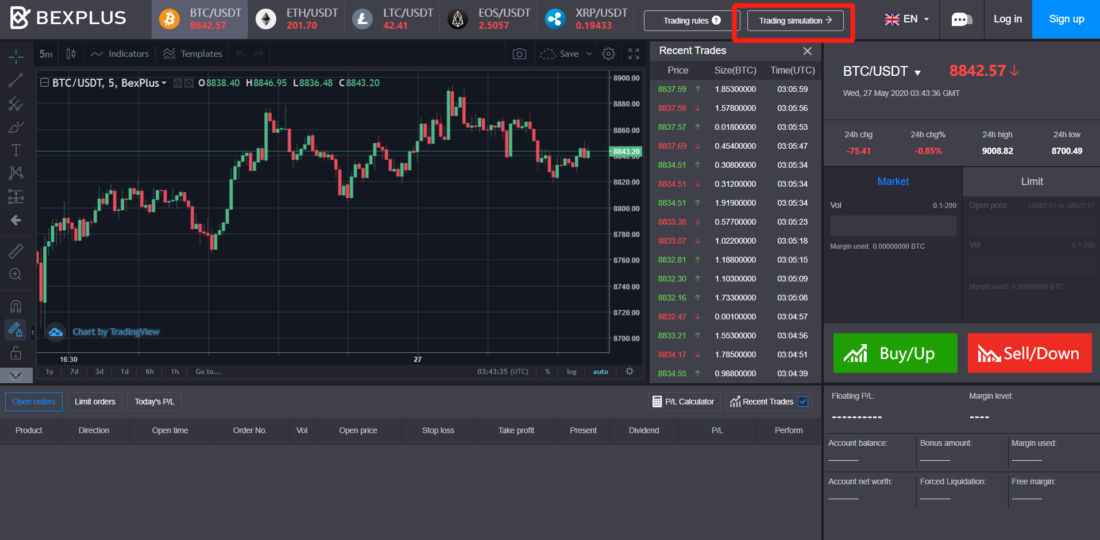Select the 1y date range
1100x540 pixels.
50,372
